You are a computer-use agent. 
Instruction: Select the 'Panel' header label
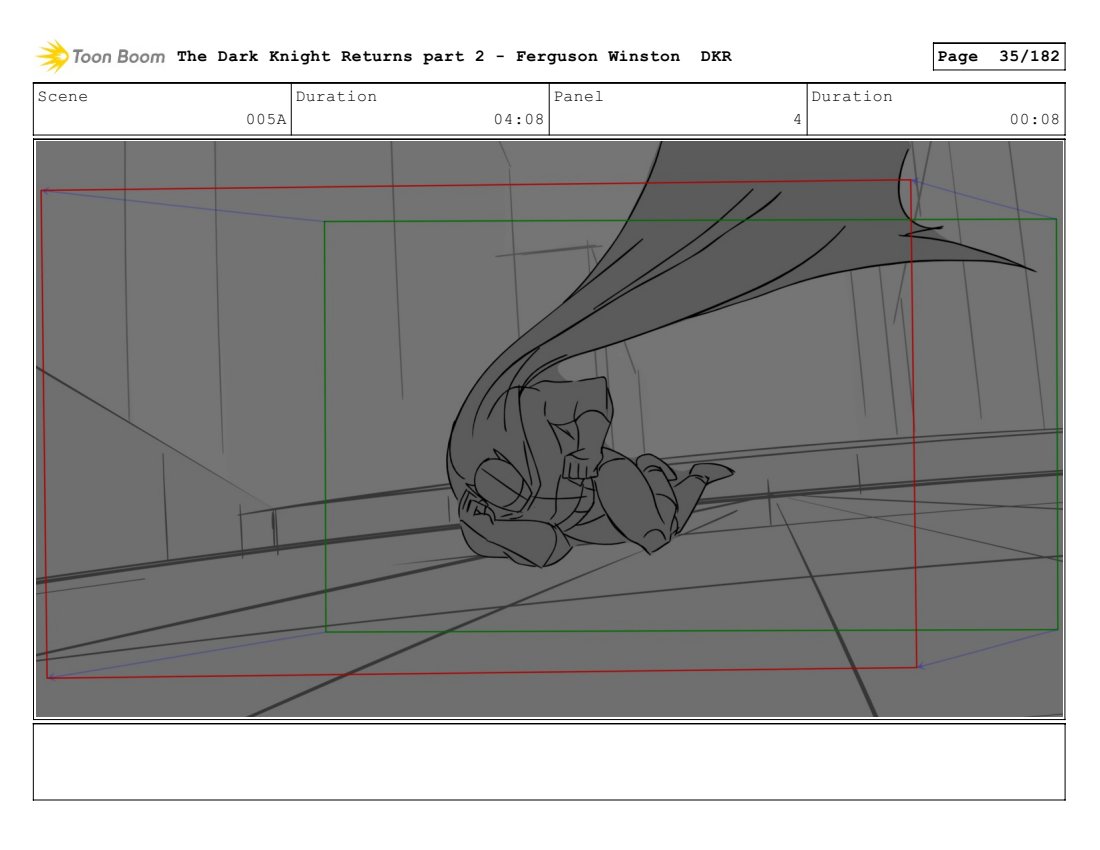pos(578,97)
